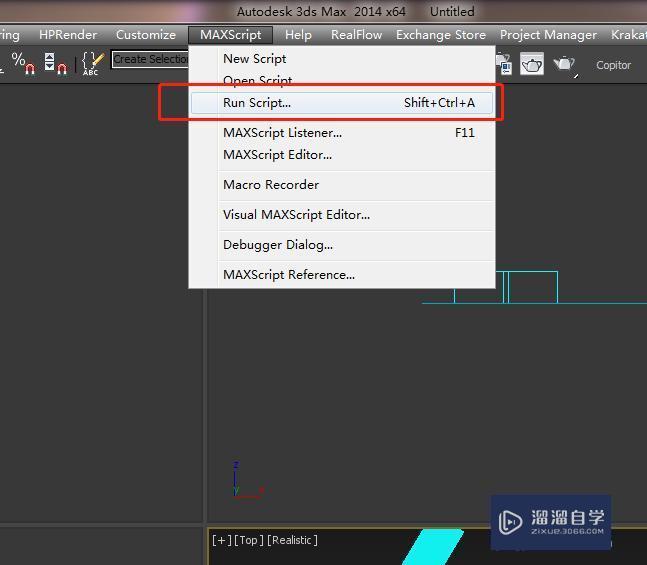Close the open MAXScript menu

pos(231,35)
